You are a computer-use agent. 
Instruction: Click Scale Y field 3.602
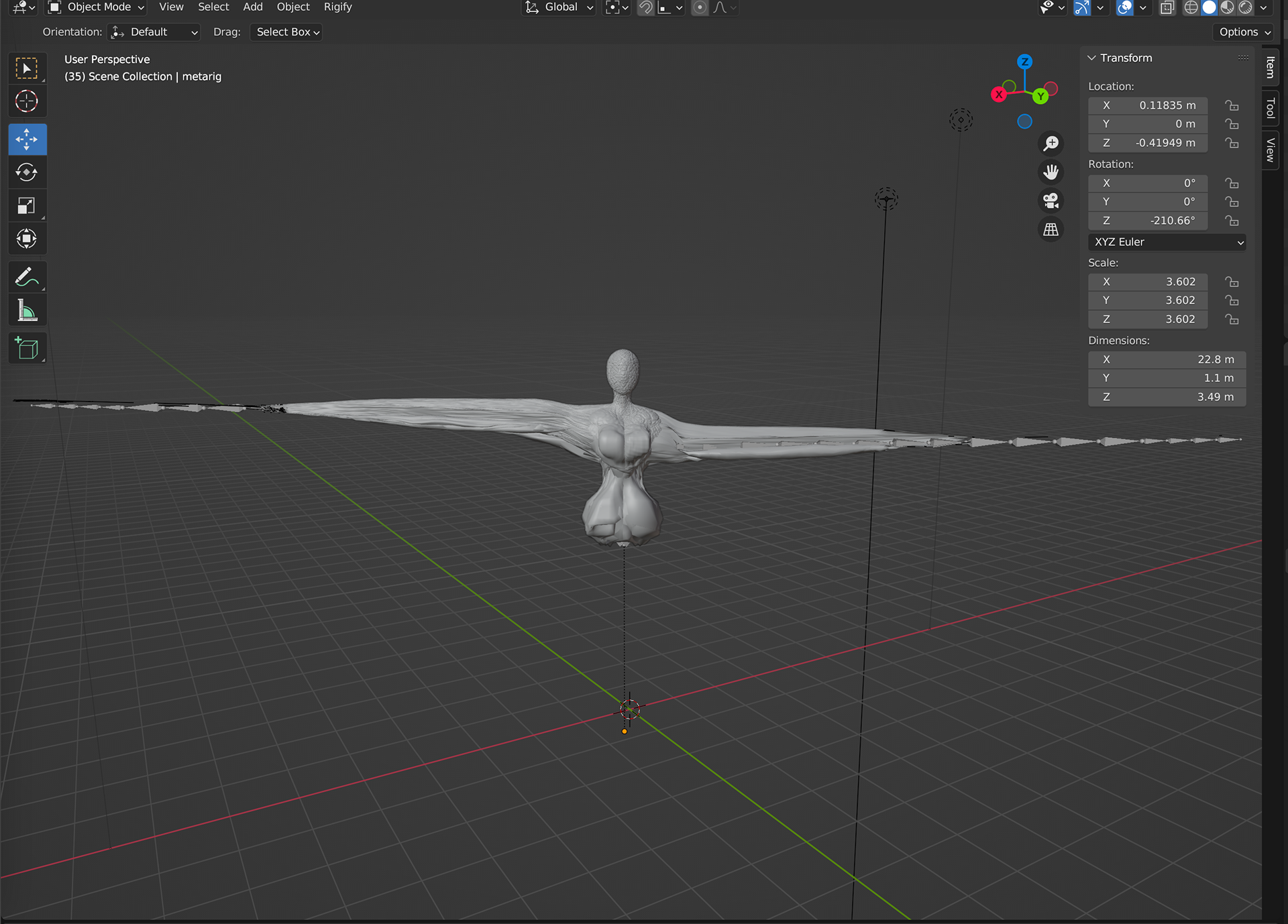click(x=1148, y=300)
